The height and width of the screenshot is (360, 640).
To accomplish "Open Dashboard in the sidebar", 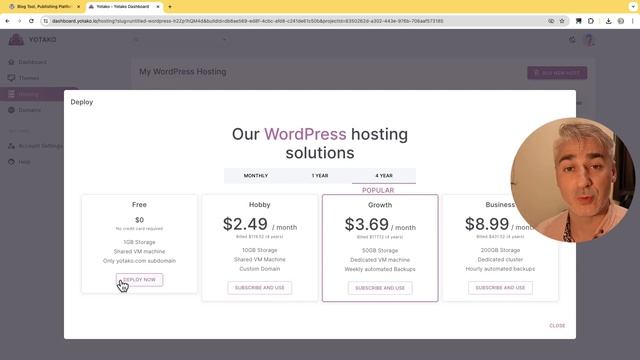I will coord(32,62).
